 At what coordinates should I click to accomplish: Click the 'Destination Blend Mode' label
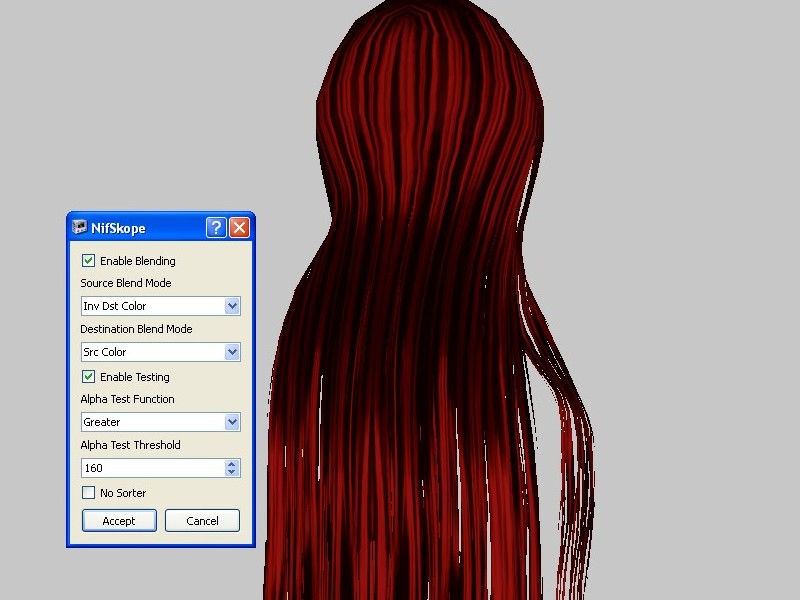point(136,329)
